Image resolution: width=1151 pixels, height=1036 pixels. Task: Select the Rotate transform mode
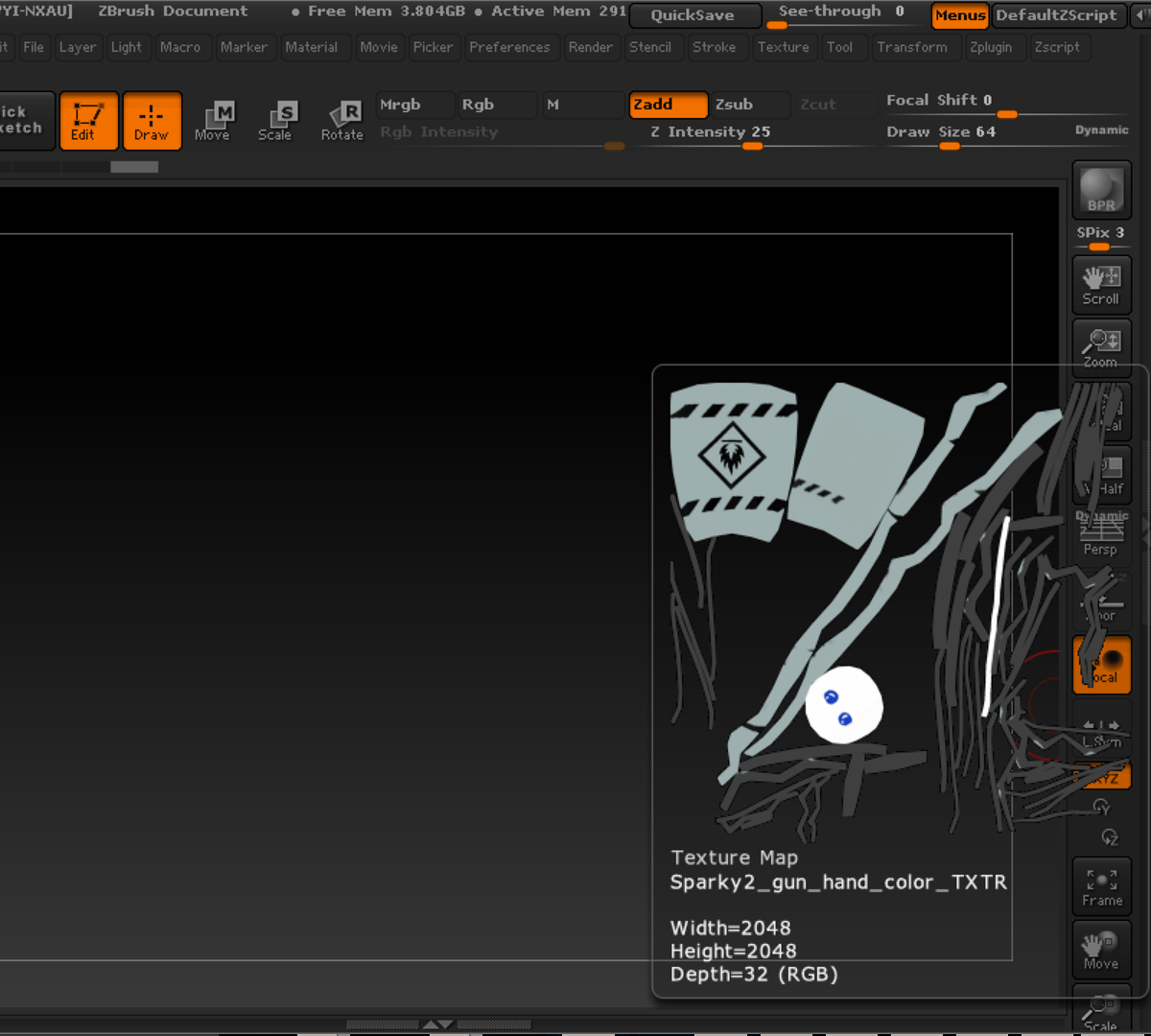(341, 121)
